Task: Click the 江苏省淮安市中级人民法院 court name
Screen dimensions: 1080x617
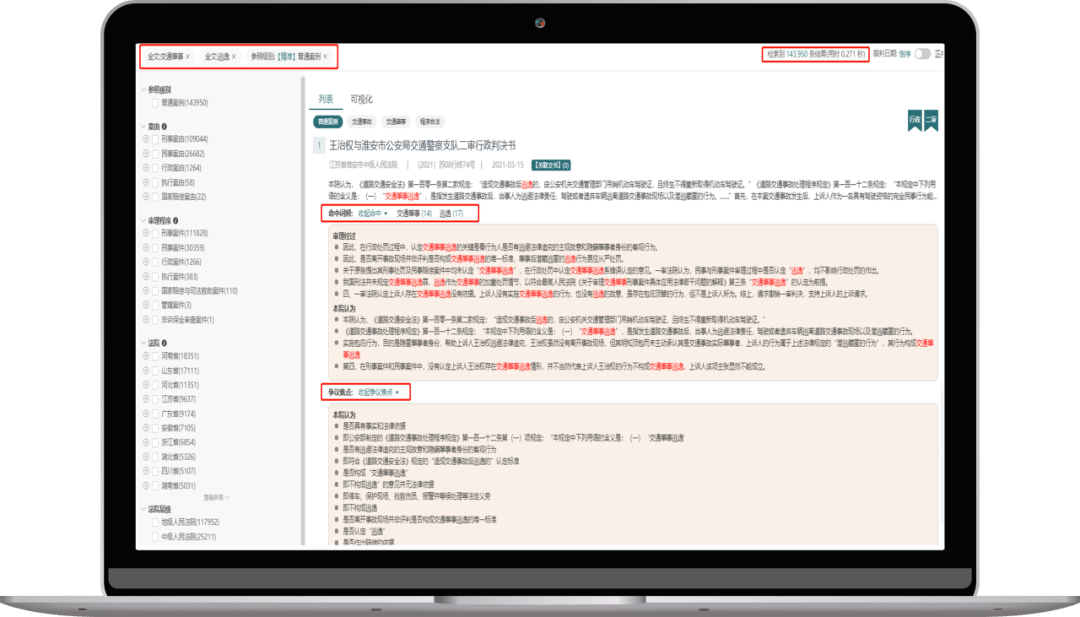Action: point(364,165)
